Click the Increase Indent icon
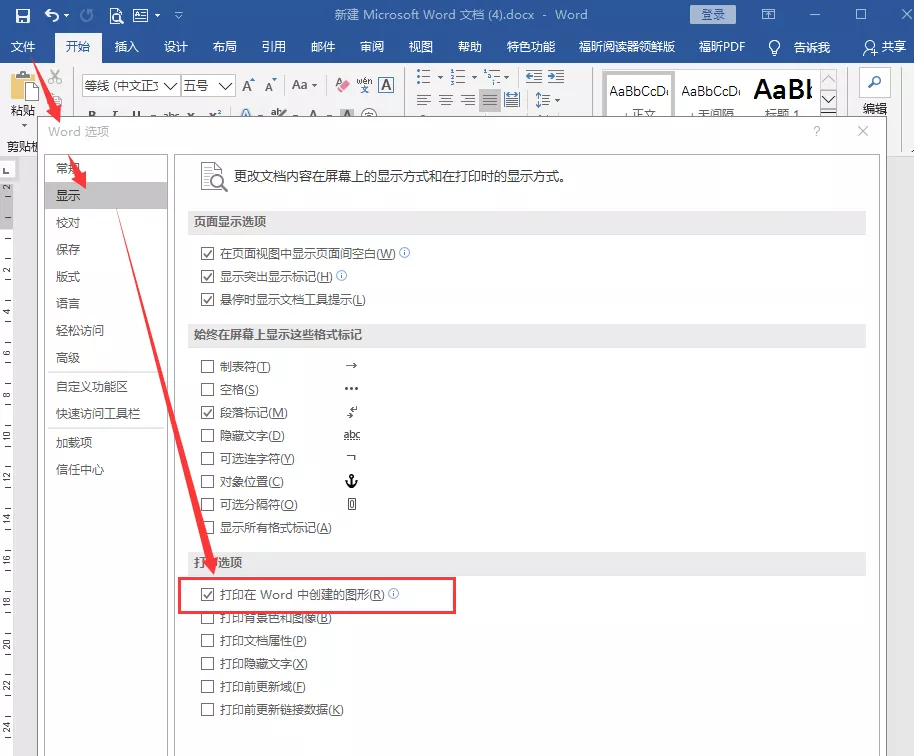The height and width of the screenshot is (756, 914). pos(556,76)
